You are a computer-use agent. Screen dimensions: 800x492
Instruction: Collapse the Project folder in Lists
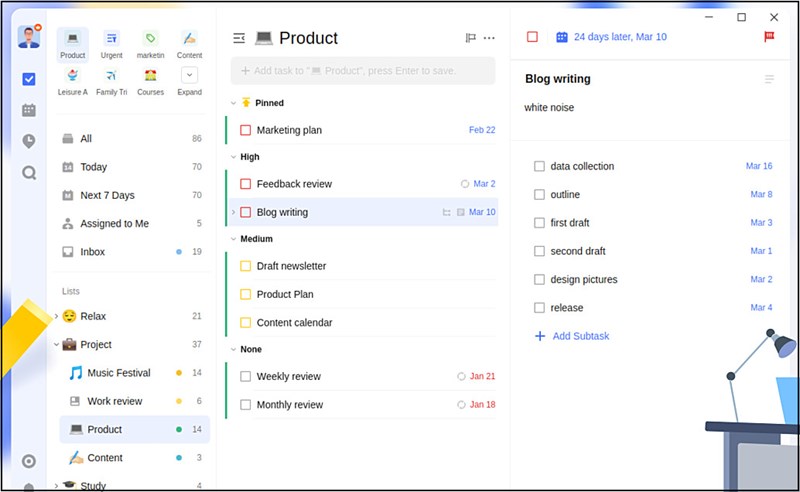(x=56, y=345)
